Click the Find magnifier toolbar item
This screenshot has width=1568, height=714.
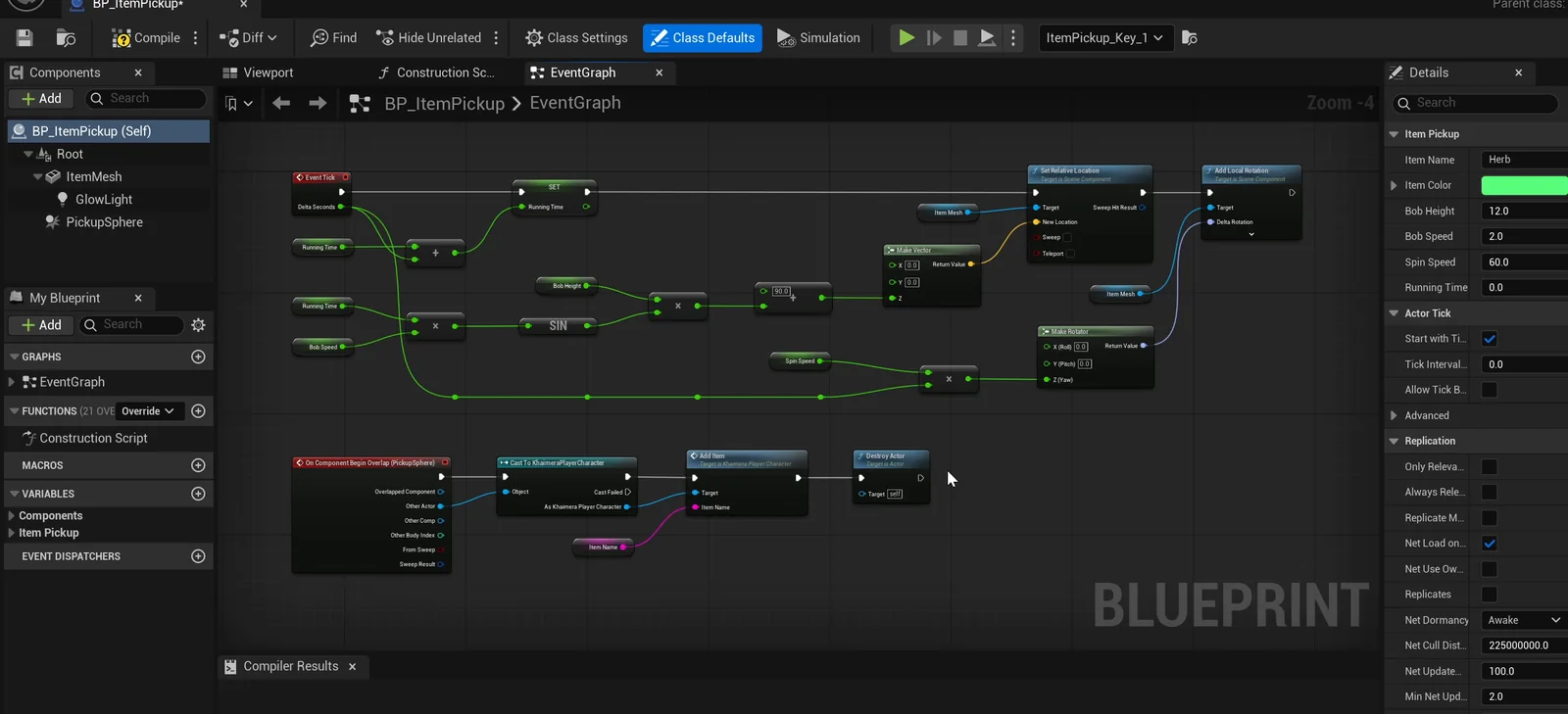pos(333,38)
